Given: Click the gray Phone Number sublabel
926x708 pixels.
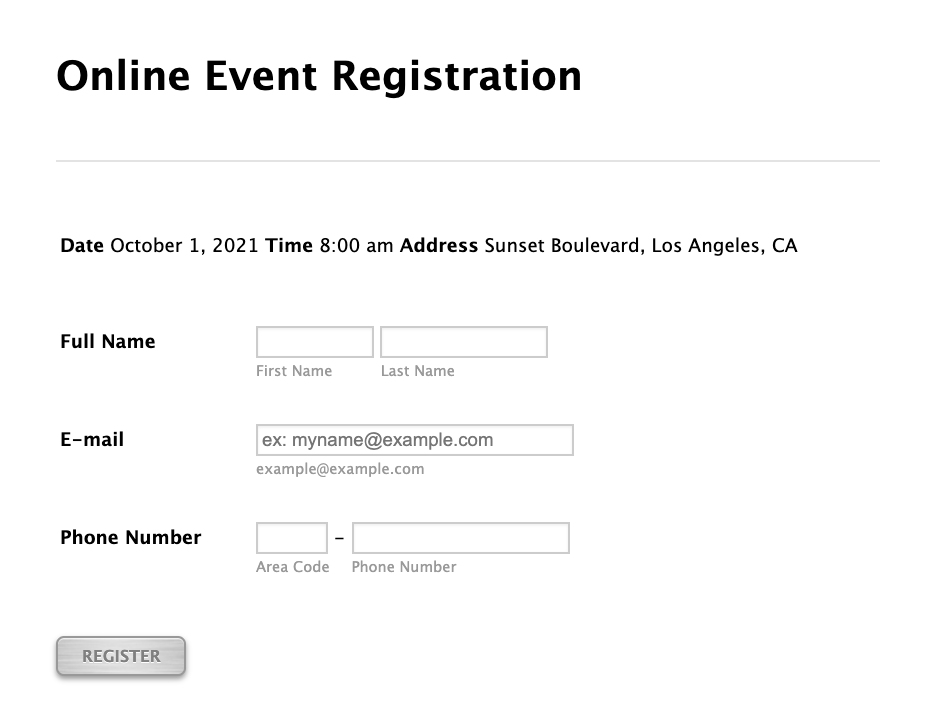Looking at the screenshot, I should pos(404,567).
